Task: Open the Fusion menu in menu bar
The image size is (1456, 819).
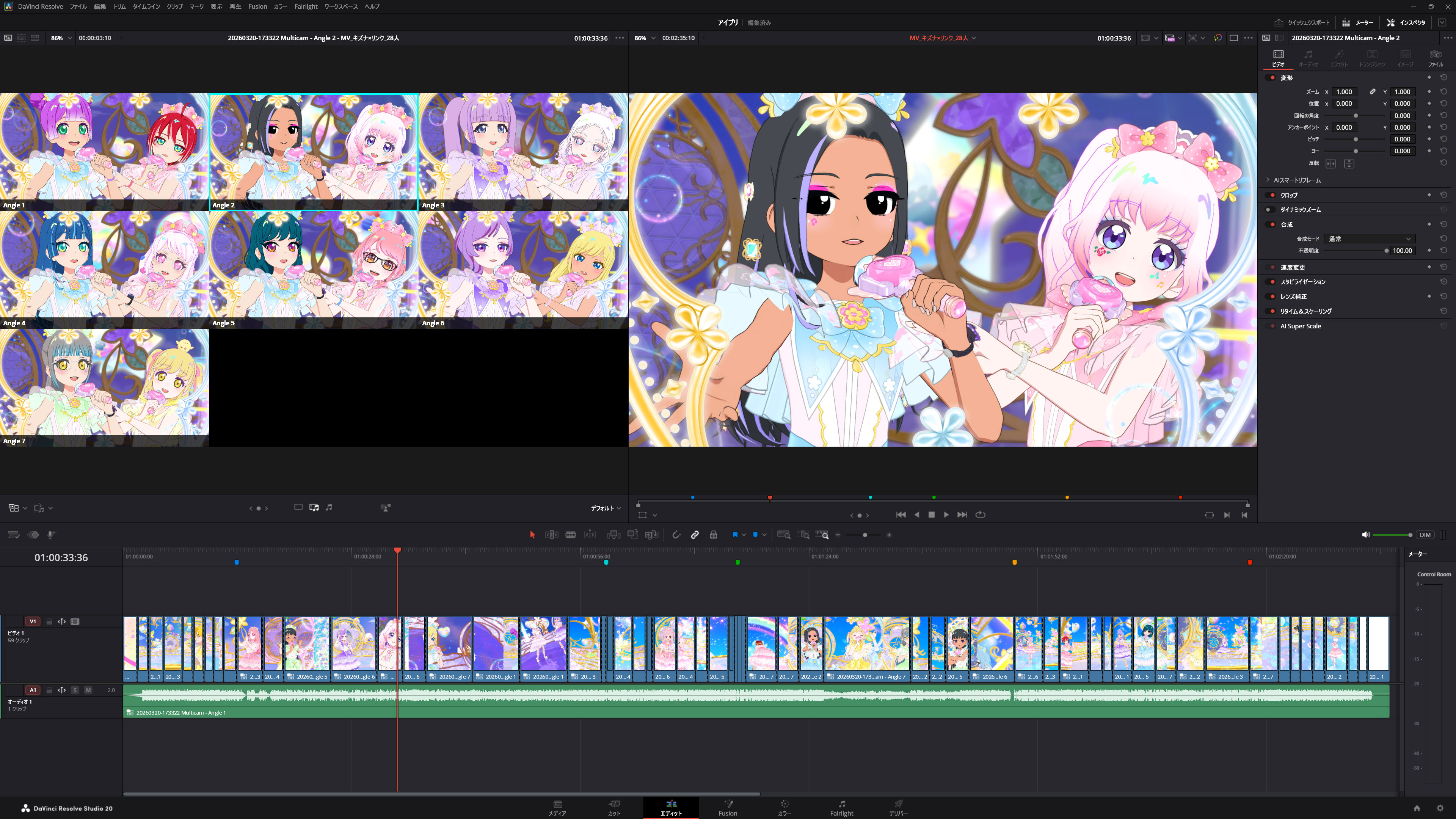Action: (x=257, y=6)
